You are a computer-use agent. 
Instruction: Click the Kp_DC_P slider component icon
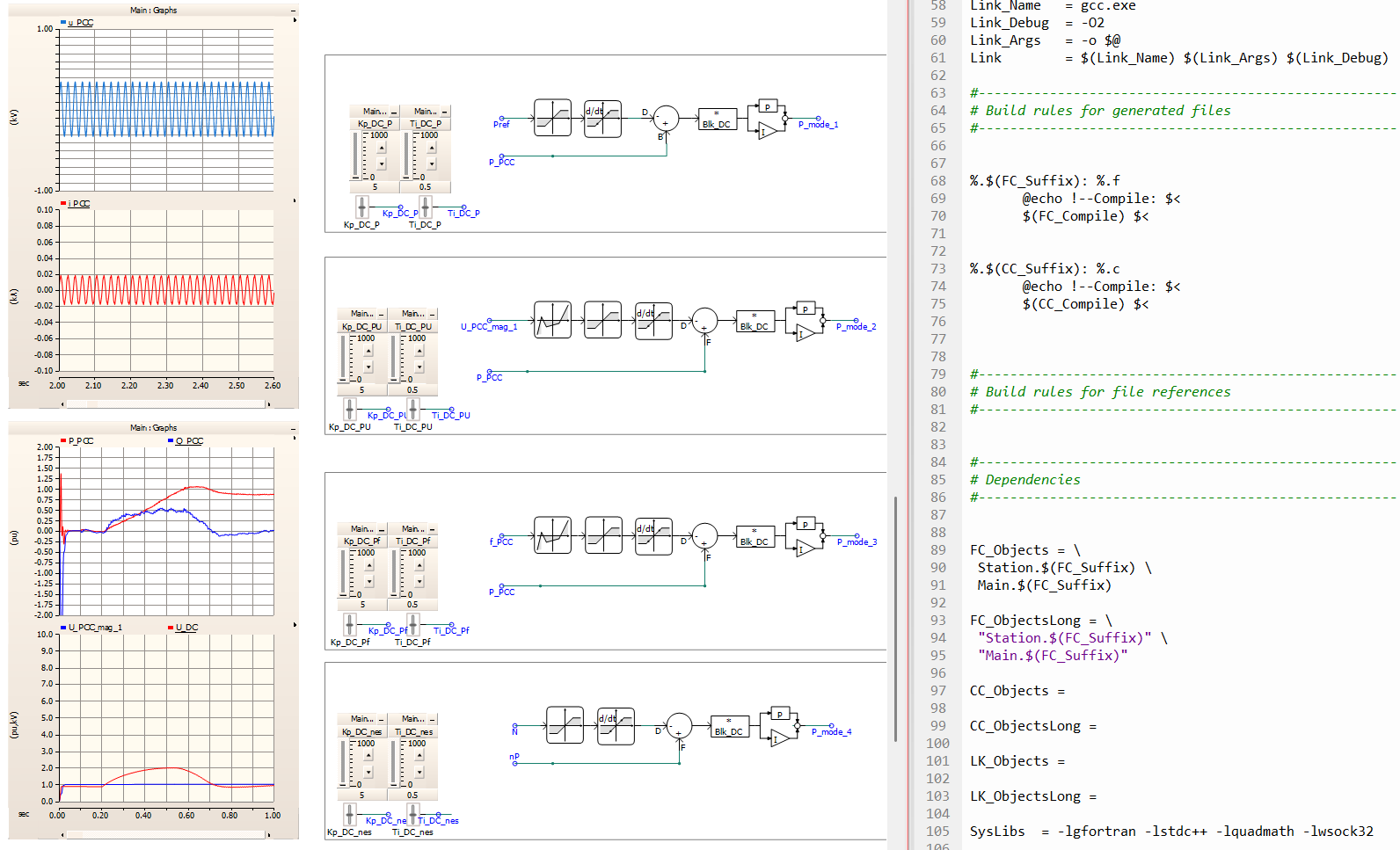click(361, 207)
